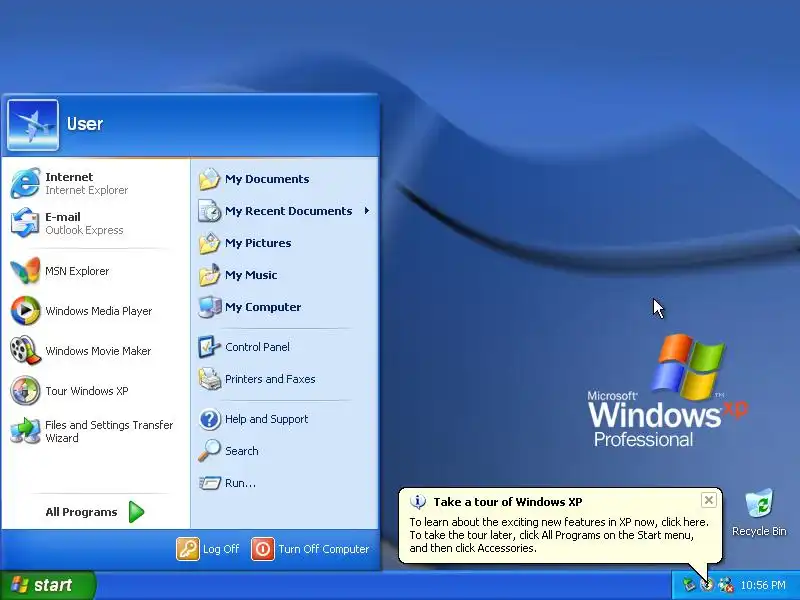
Task: Click the 'Windows Movie Maker' label
Action: coord(98,351)
